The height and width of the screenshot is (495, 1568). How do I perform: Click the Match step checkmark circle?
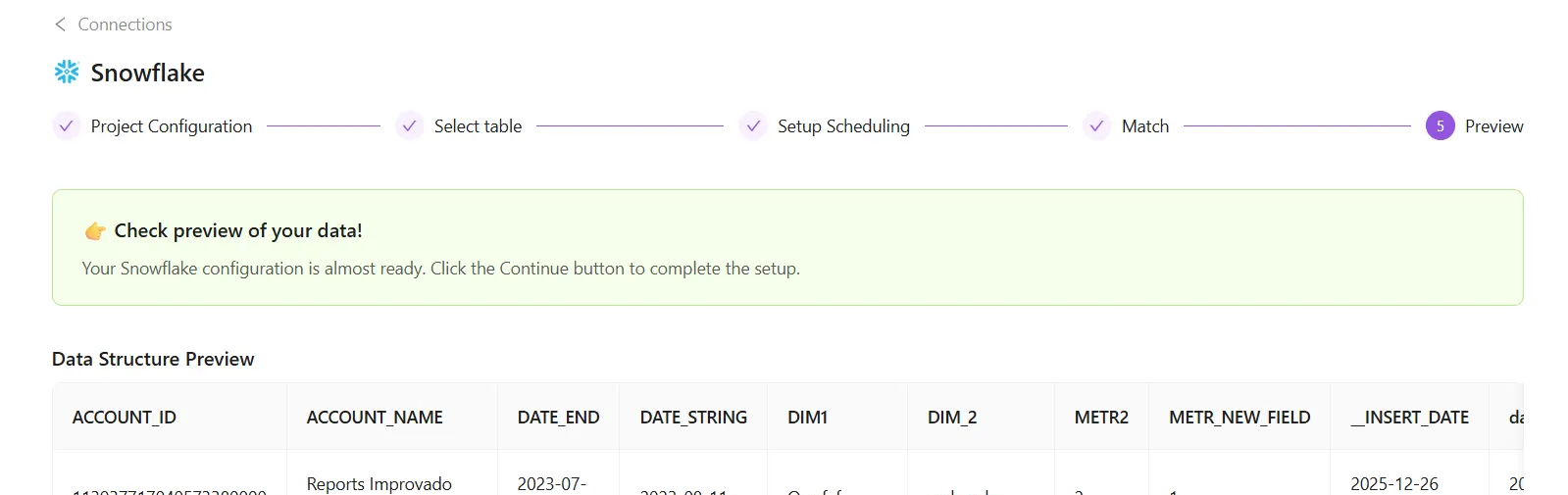(1097, 126)
